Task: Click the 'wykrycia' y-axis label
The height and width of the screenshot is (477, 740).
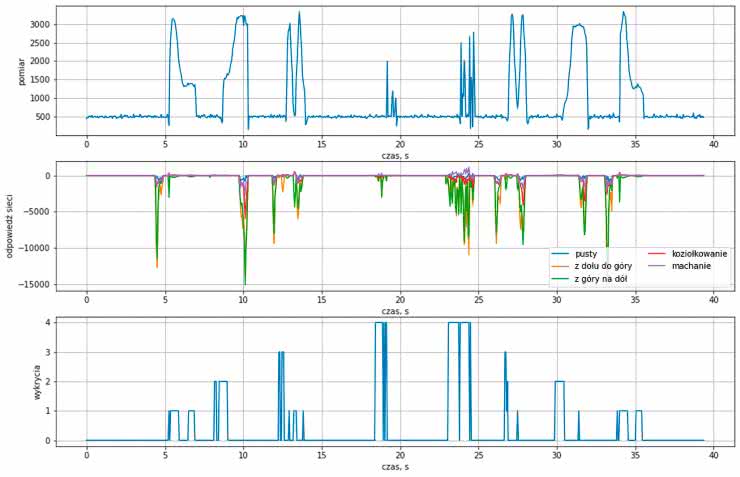Action: 37,381
